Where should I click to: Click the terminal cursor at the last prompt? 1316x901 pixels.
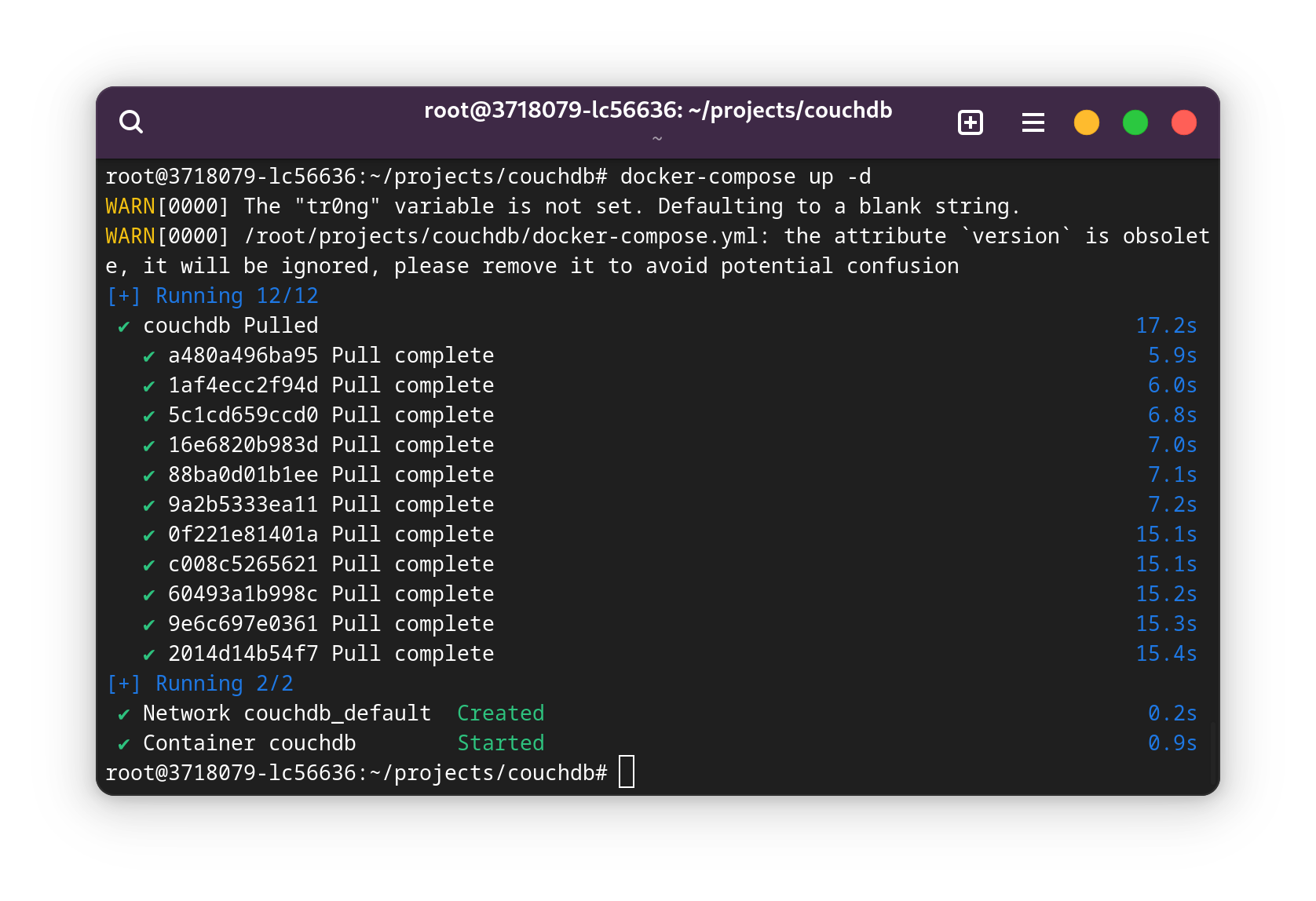tap(627, 772)
